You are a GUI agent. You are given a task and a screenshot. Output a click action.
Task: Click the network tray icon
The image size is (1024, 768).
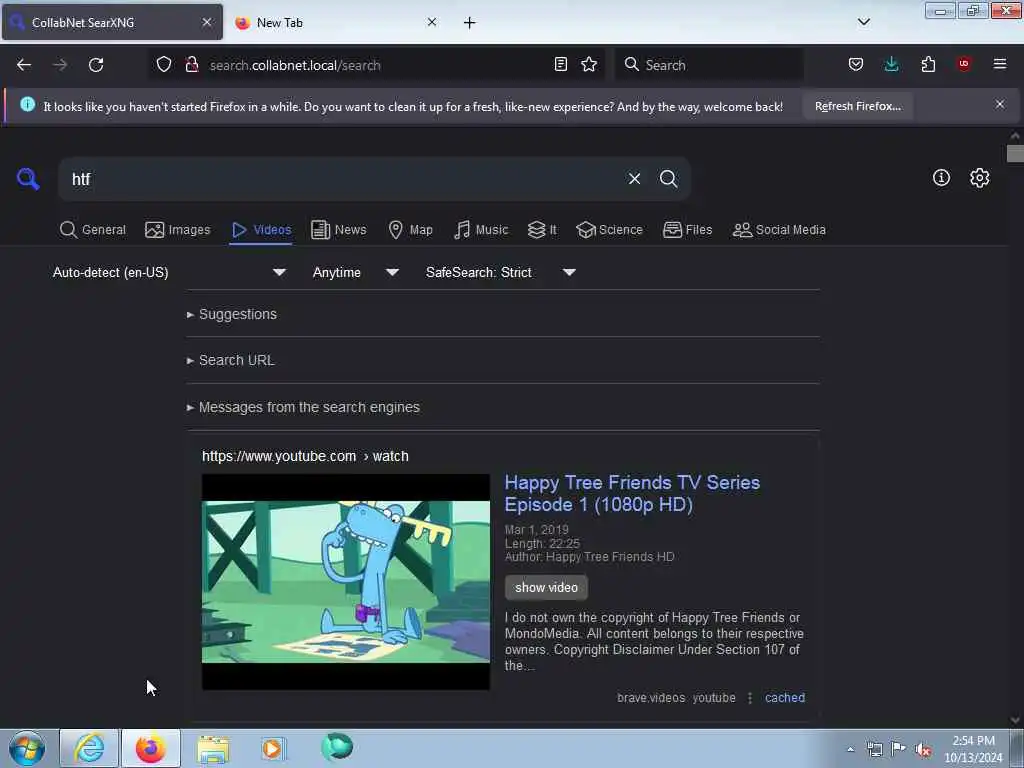[875, 750]
